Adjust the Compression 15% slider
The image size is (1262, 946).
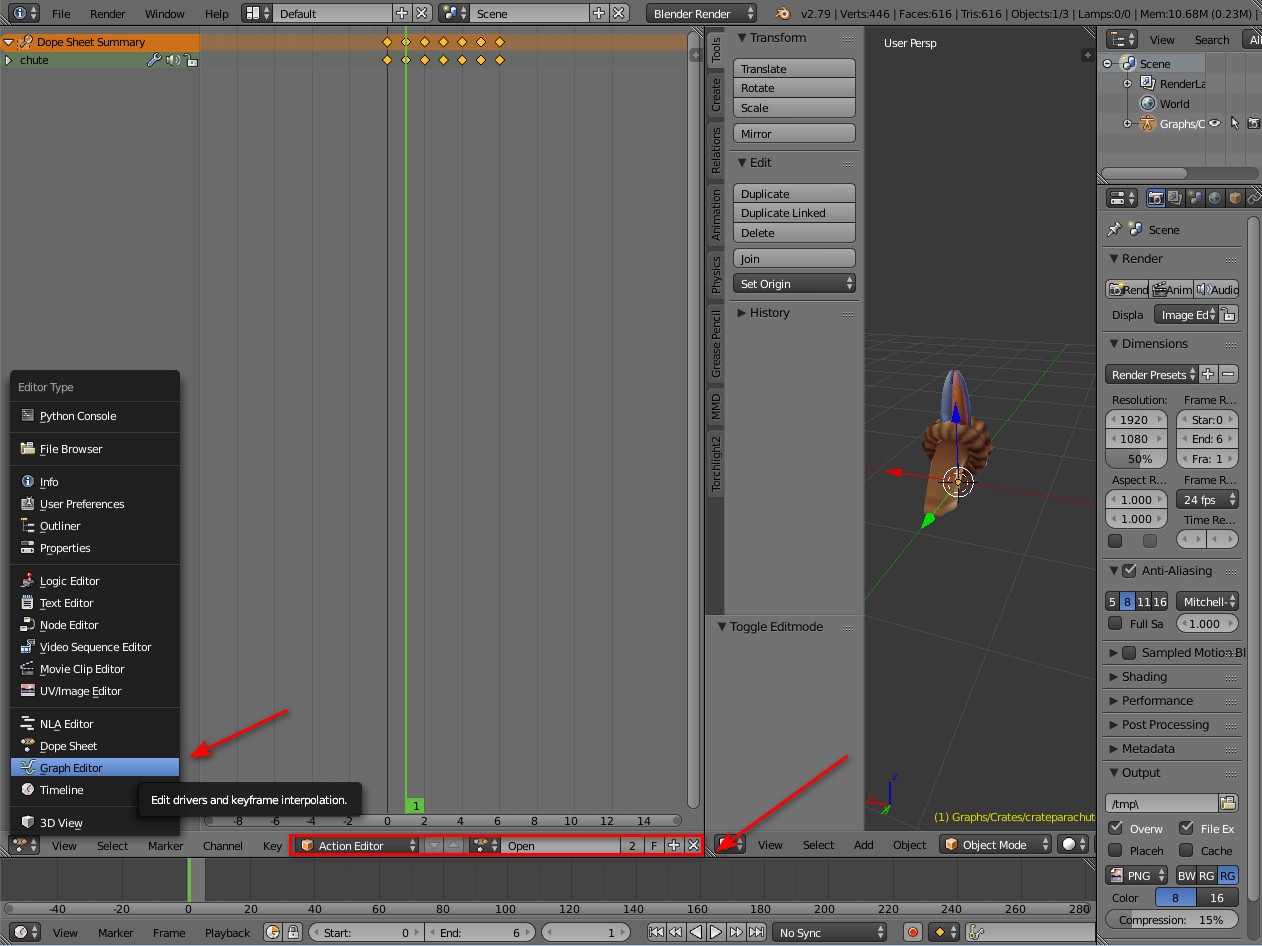point(1171,920)
